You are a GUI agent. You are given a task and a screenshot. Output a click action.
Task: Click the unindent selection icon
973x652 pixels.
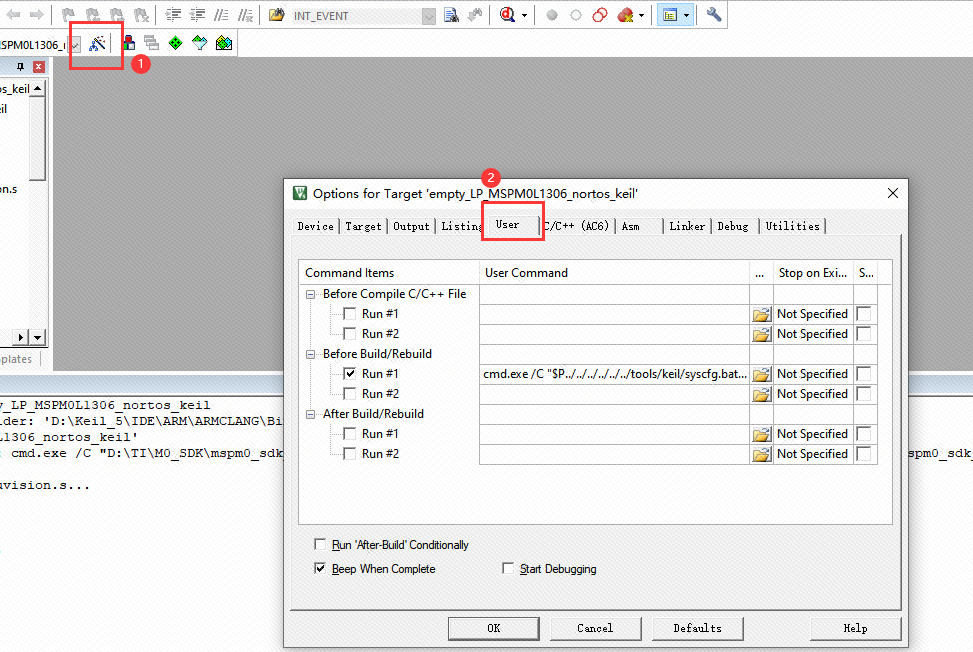click(197, 15)
